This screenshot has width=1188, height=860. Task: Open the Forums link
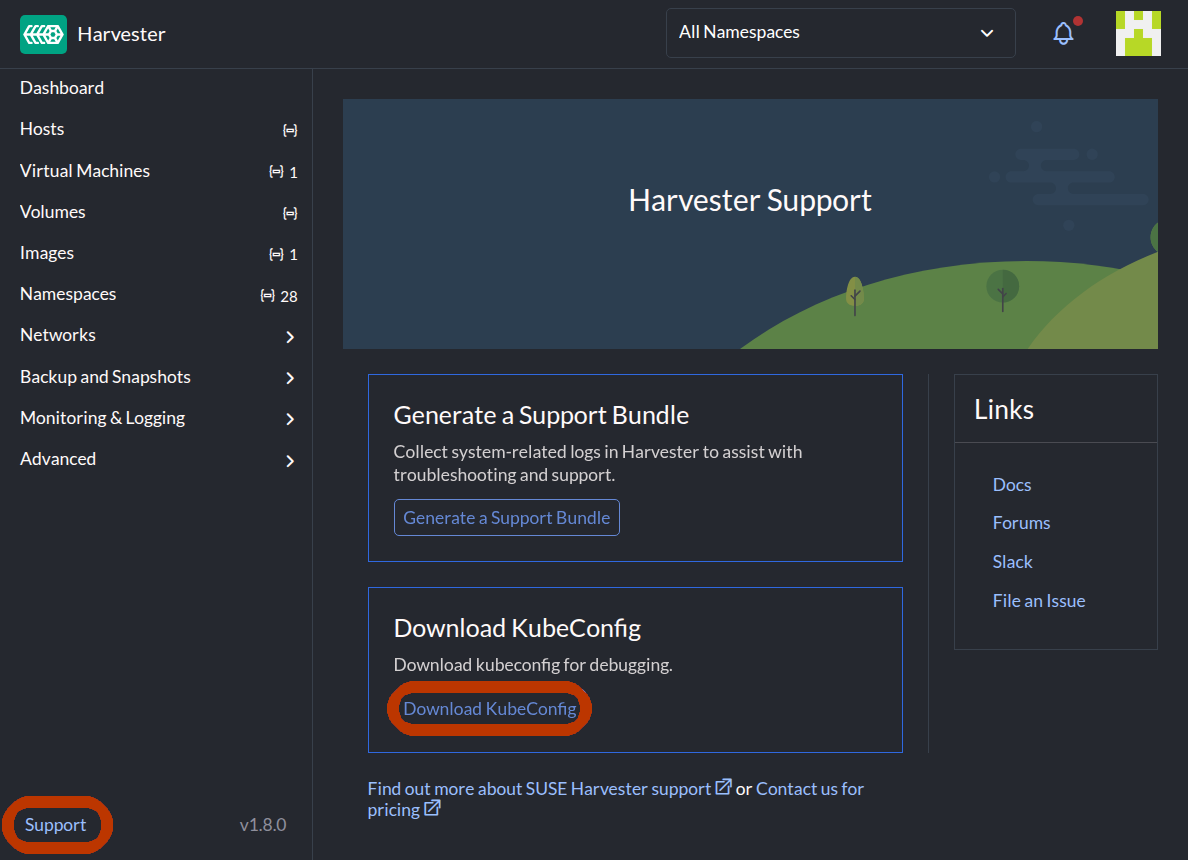coord(1021,523)
